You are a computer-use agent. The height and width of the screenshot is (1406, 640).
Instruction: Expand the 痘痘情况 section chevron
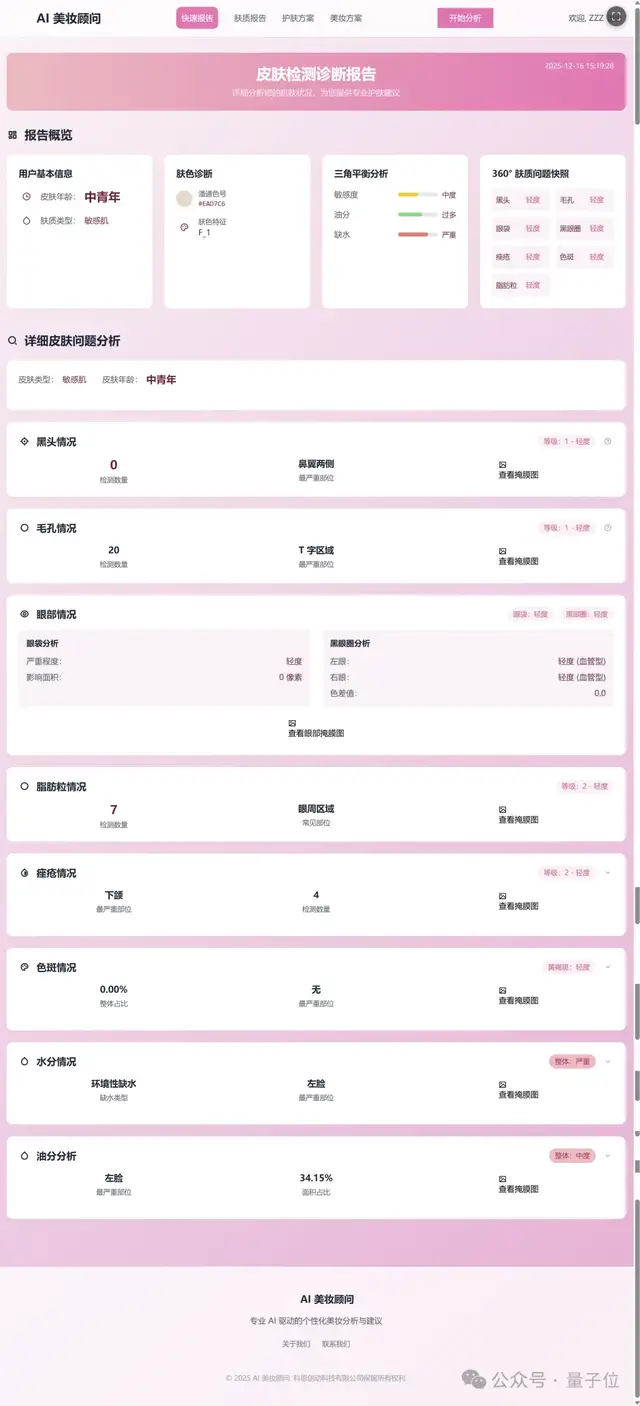click(608, 872)
